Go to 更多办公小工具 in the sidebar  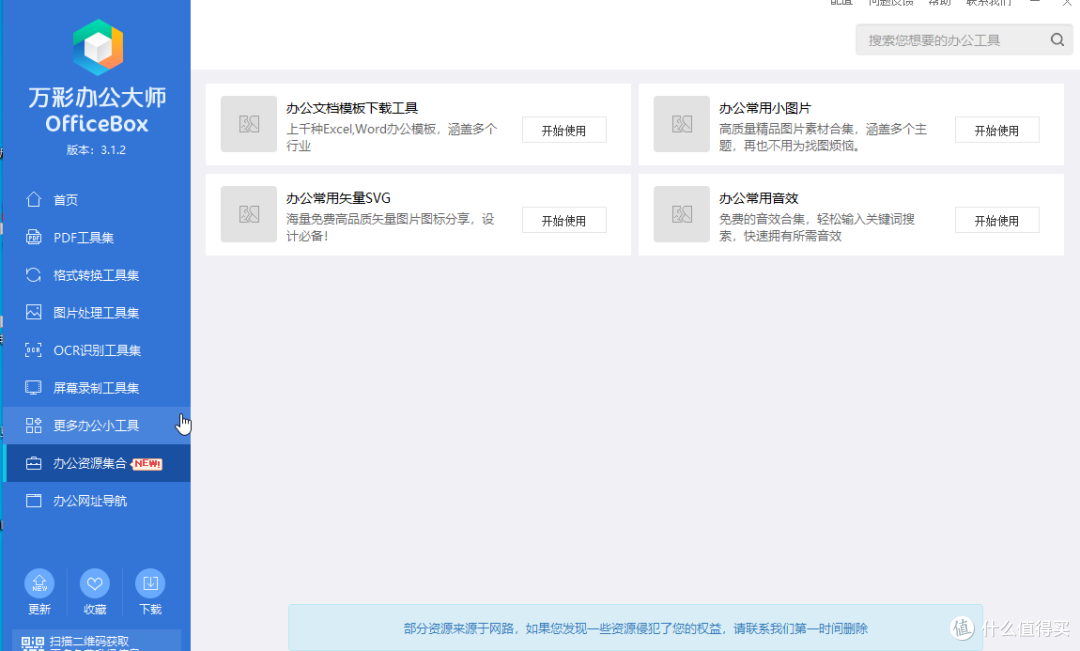tap(97, 425)
